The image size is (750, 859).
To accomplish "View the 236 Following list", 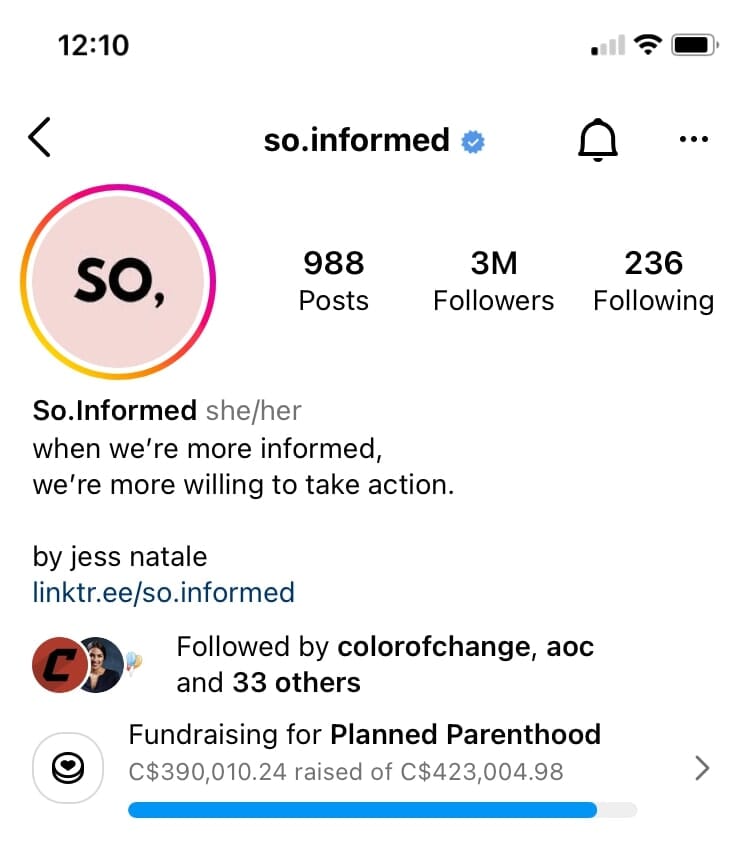I will (x=654, y=280).
